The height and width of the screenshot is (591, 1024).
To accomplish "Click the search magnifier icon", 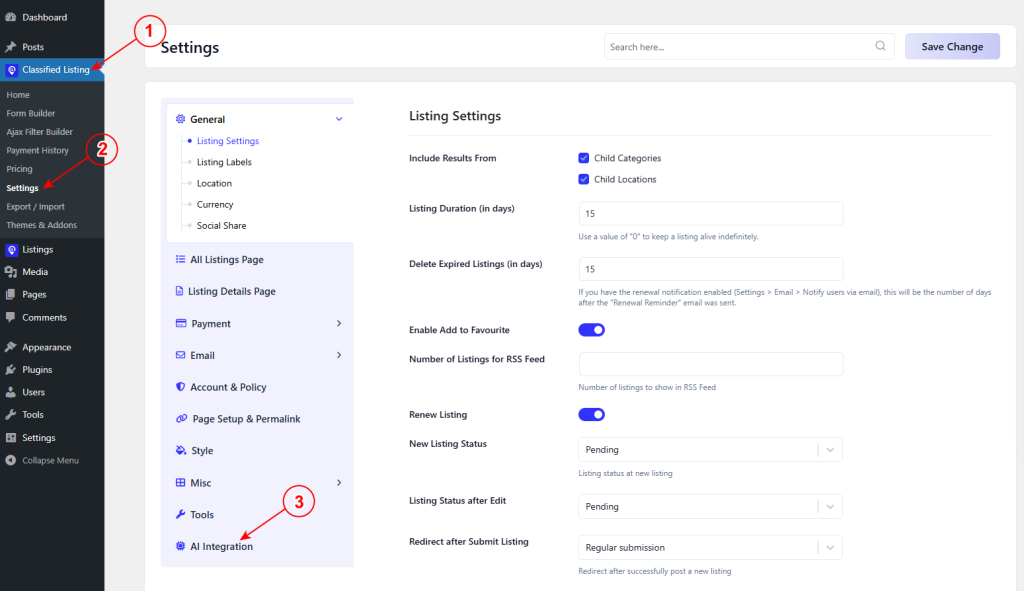I will (x=880, y=46).
